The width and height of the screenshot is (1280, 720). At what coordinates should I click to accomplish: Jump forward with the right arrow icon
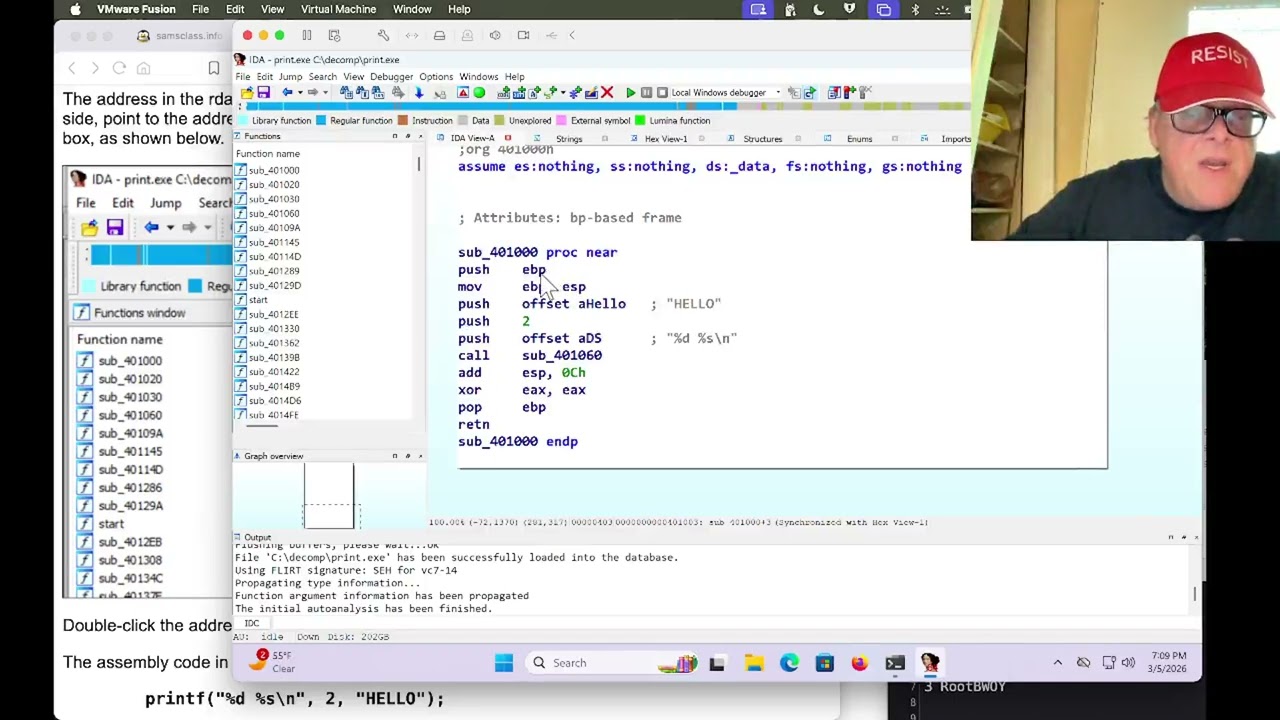[312, 93]
